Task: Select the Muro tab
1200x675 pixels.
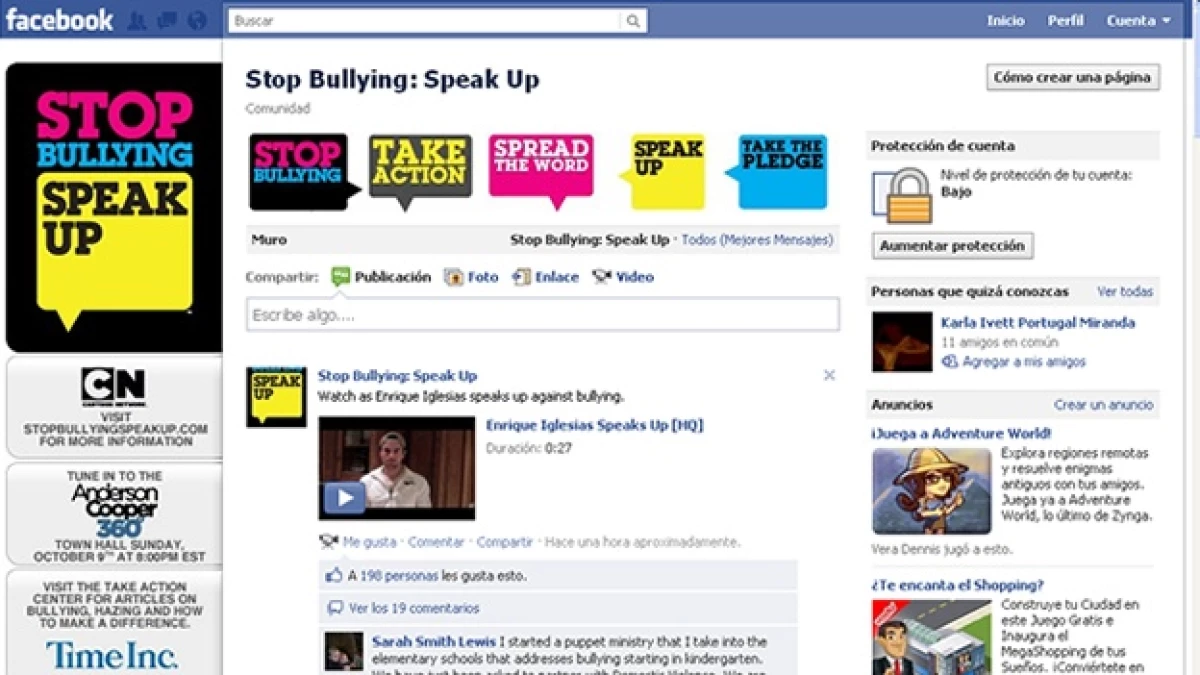Action: [x=268, y=240]
